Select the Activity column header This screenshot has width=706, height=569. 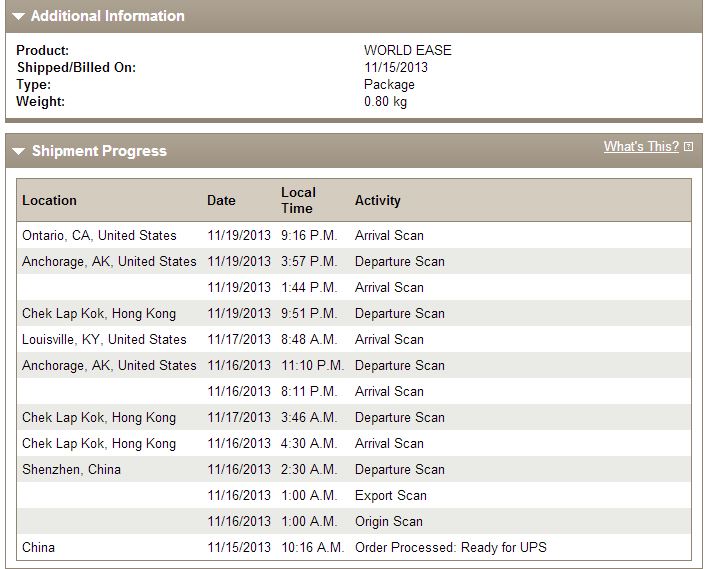point(377,200)
